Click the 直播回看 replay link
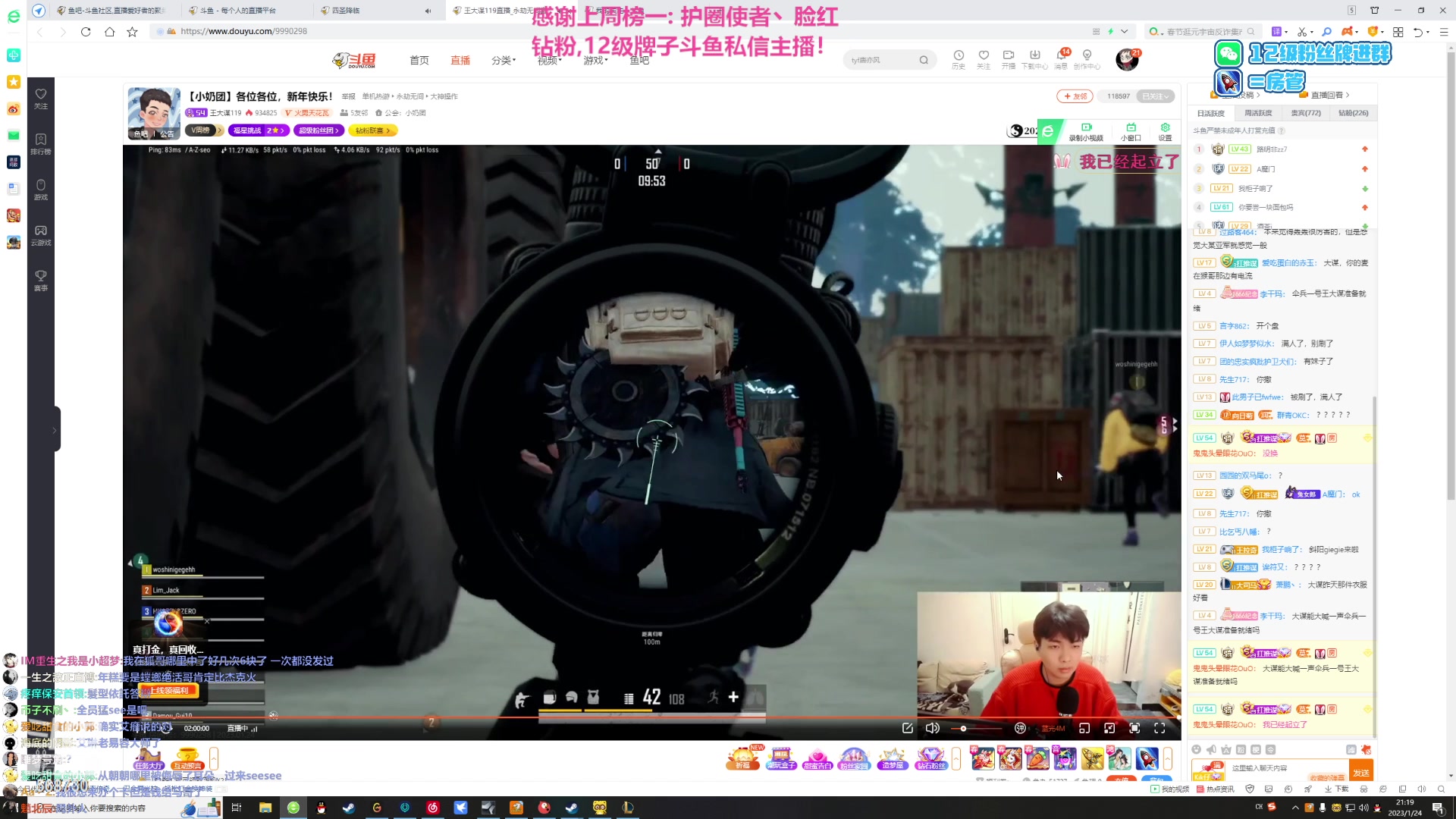 tap(1326, 95)
